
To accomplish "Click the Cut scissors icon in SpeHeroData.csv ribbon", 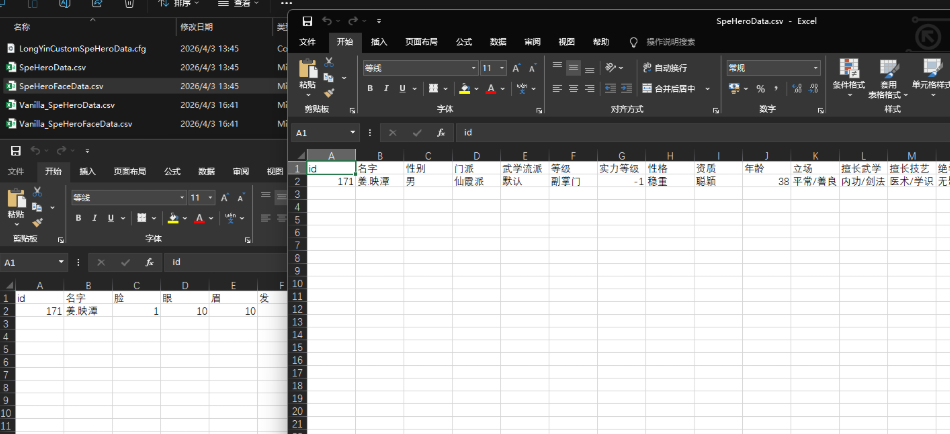I will tap(329, 62).
